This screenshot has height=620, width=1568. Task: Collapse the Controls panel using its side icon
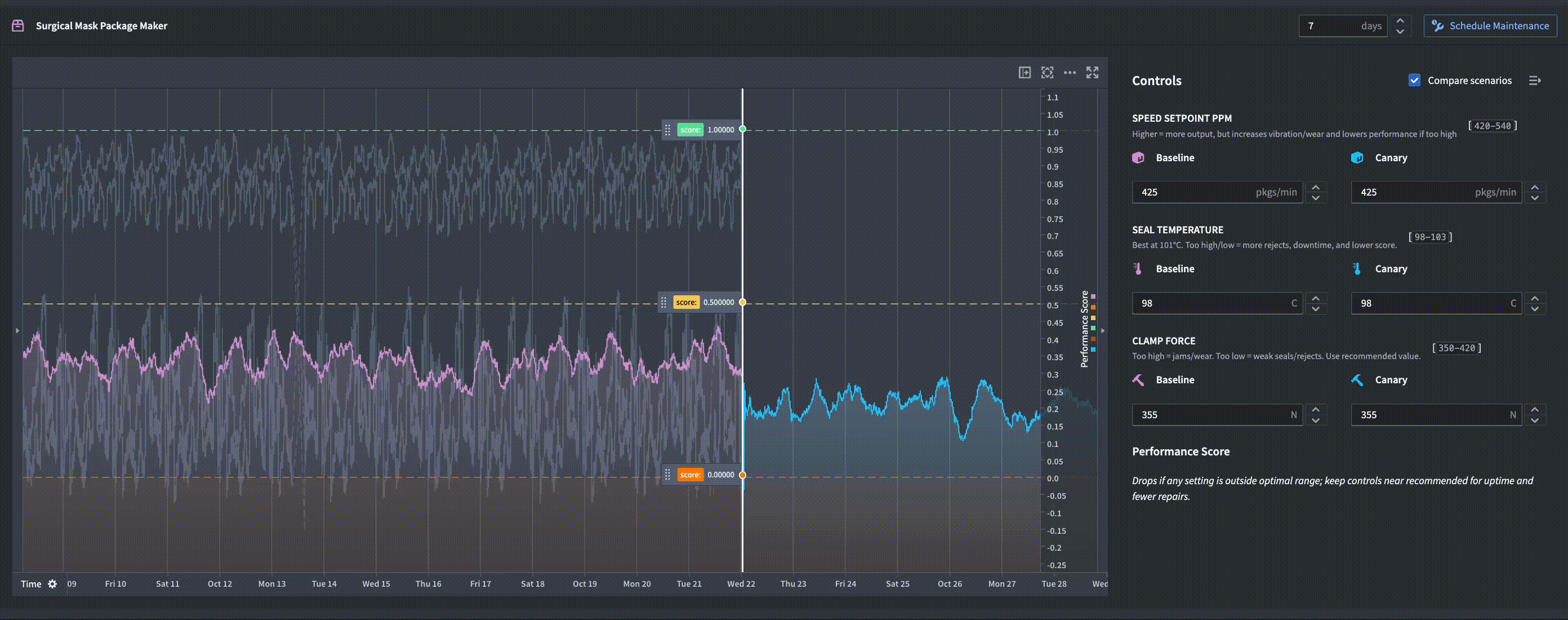(x=1535, y=80)
